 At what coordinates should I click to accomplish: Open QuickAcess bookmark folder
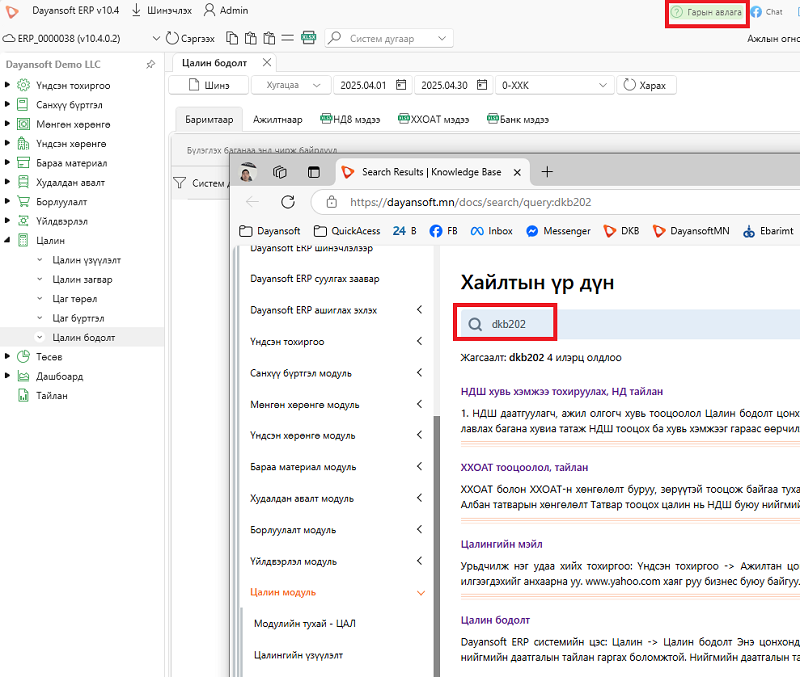[347, 231]
